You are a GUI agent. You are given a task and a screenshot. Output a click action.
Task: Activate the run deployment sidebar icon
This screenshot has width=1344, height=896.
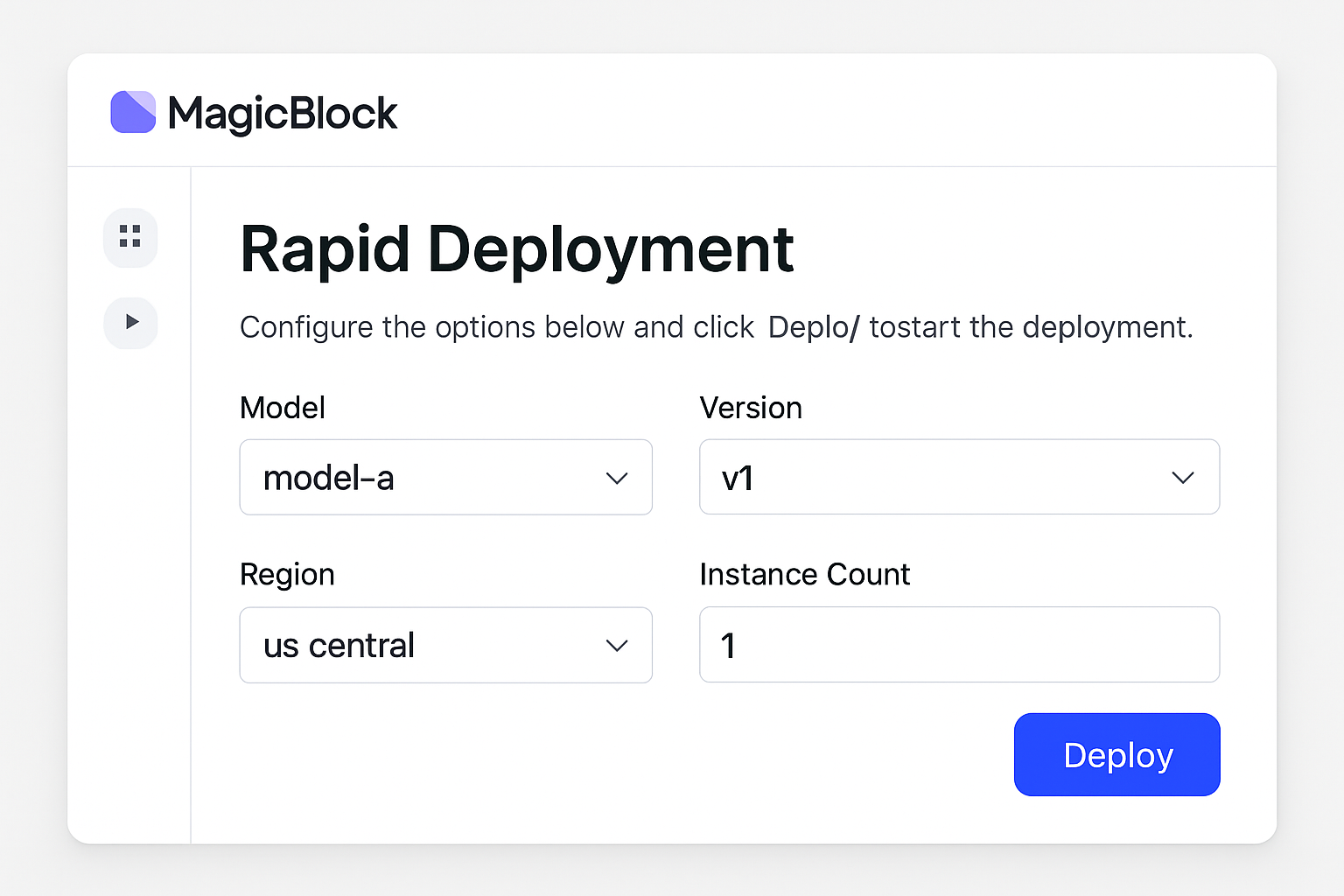click(x=129, y=323)
